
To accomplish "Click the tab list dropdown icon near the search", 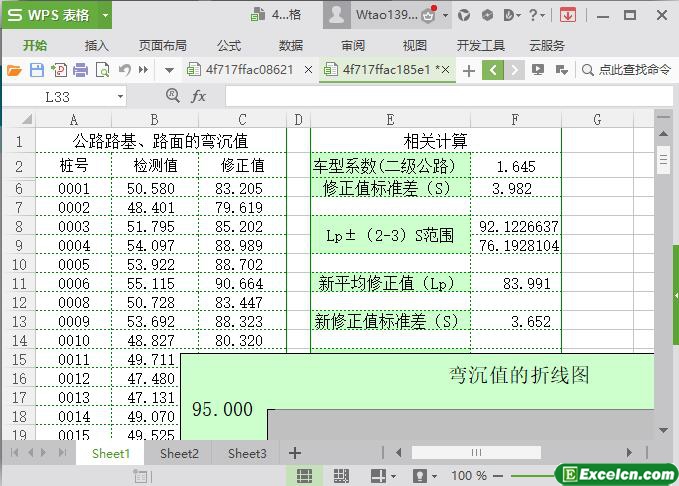I will pyautogui.click(x=562, y=70).
